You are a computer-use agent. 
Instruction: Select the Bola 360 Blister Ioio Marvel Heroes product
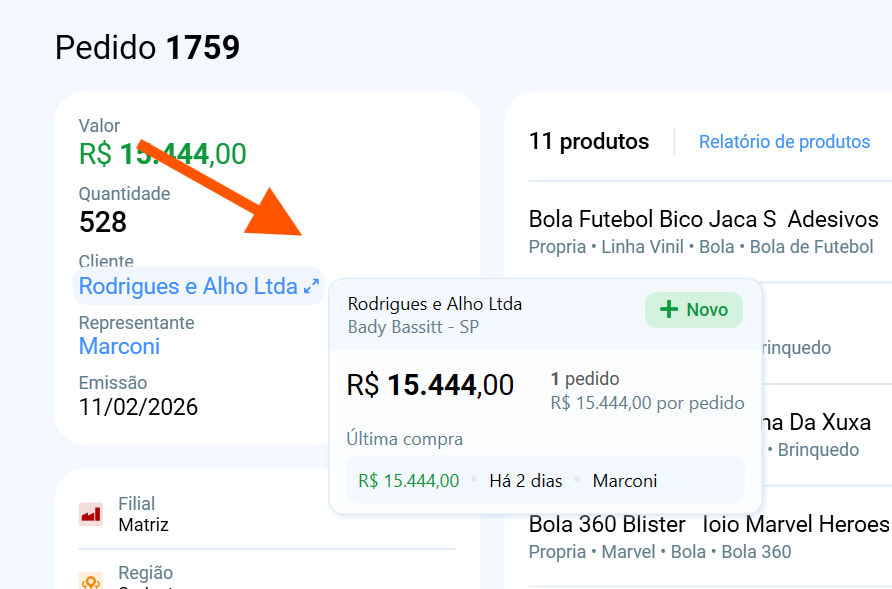(708, 524)
